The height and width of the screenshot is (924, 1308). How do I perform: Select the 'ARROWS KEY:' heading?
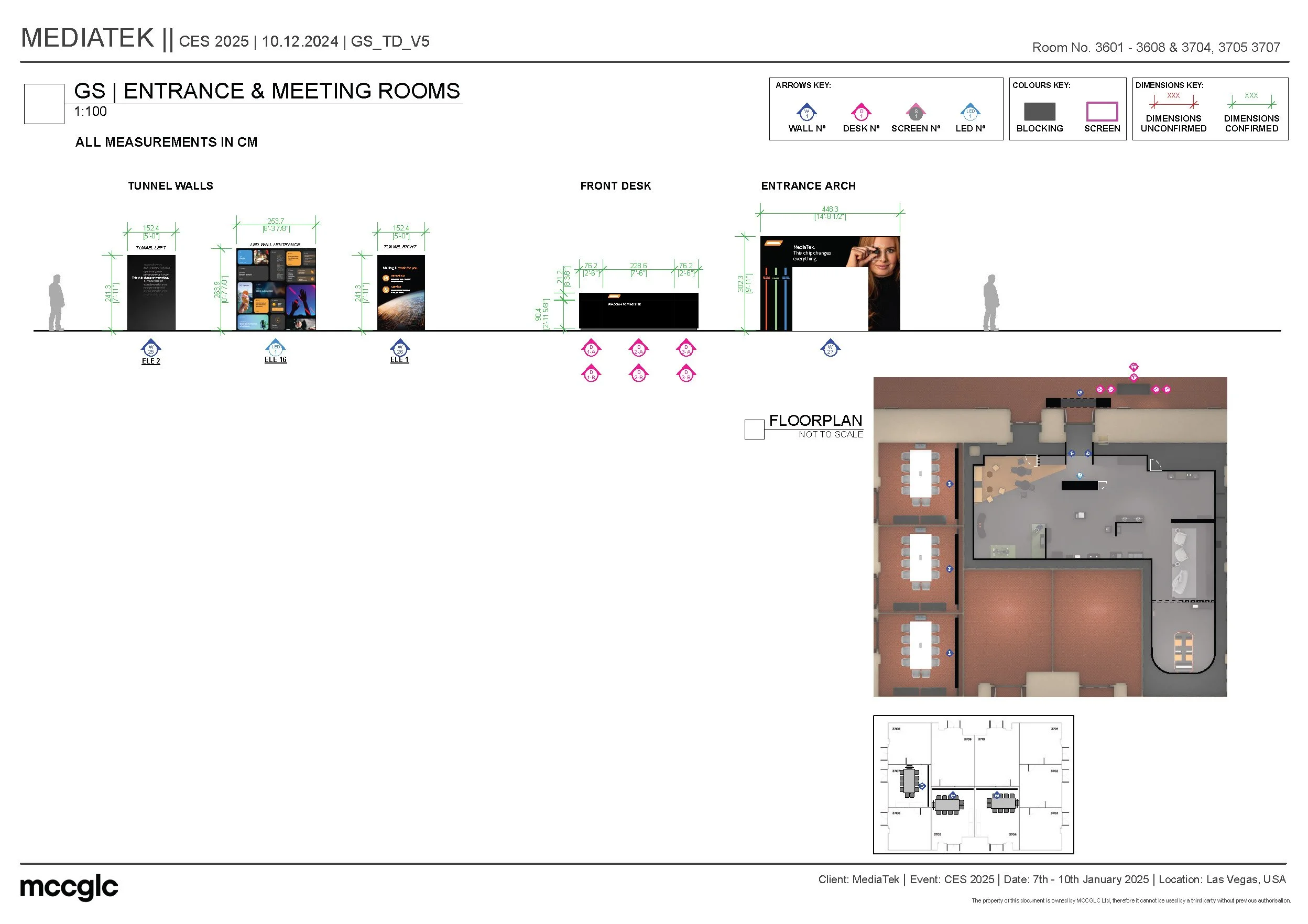click(803, 85)
